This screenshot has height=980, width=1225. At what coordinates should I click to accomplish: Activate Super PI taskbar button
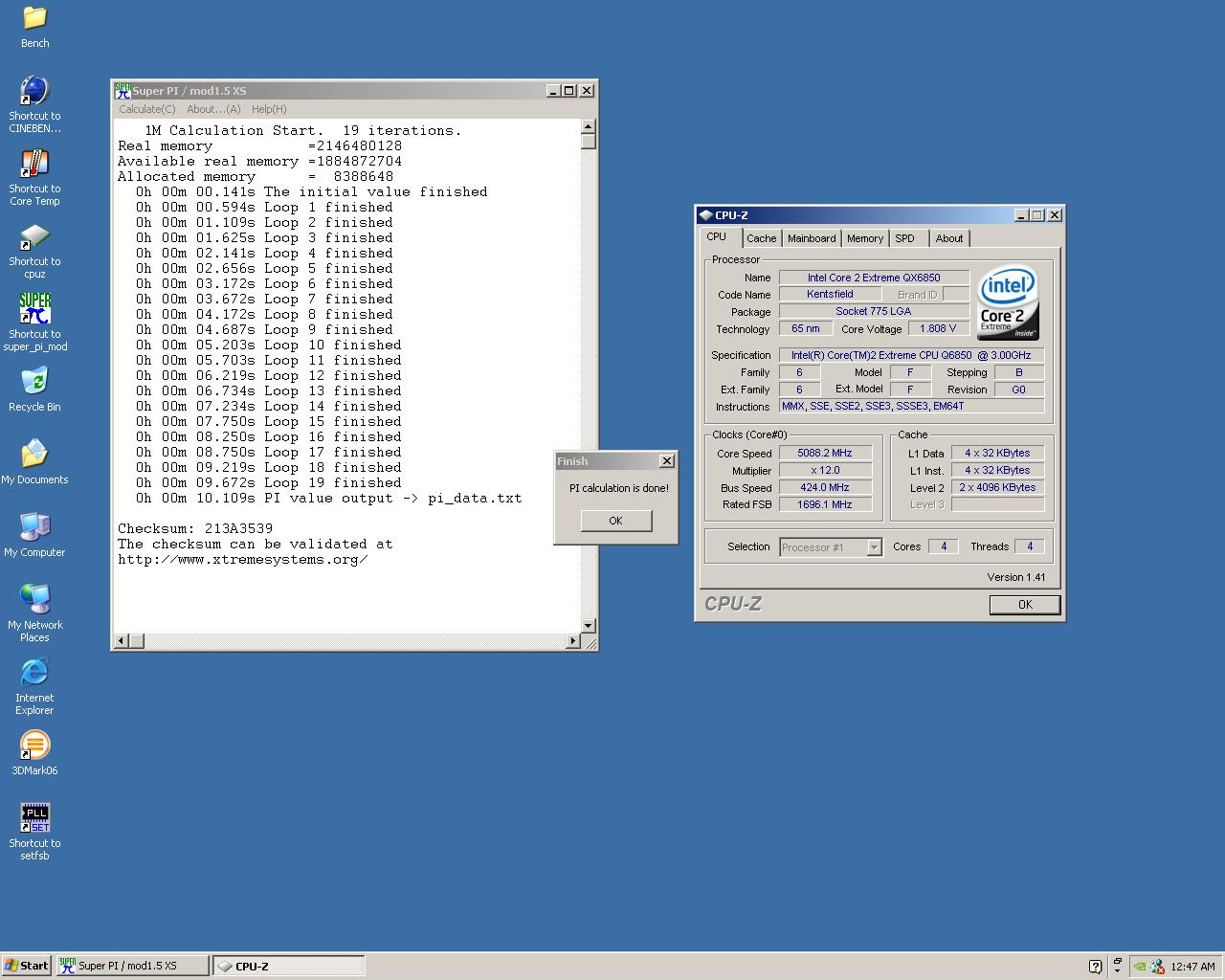(132, 966)
